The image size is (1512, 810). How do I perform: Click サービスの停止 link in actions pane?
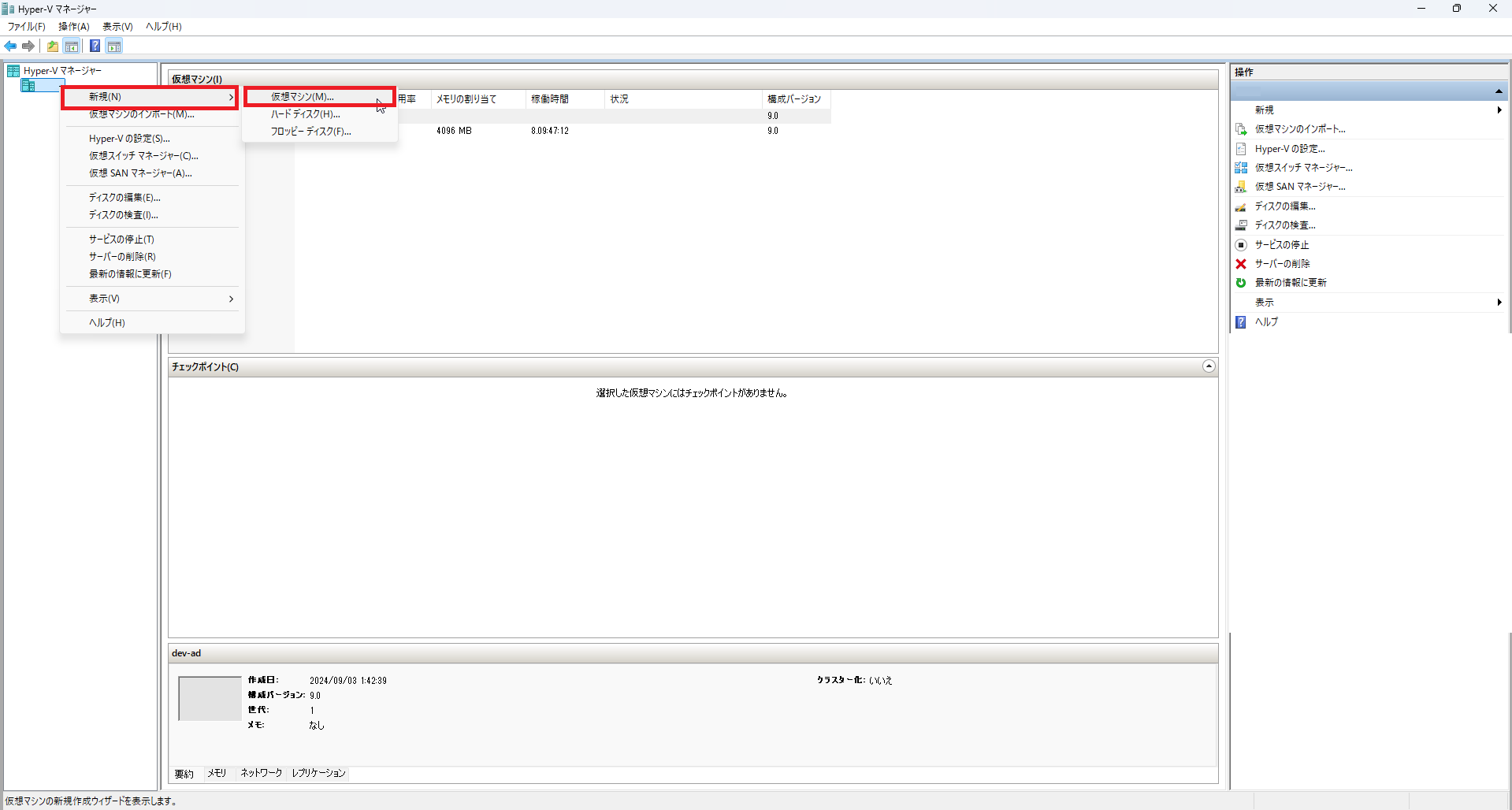(x=1282, y=245)
